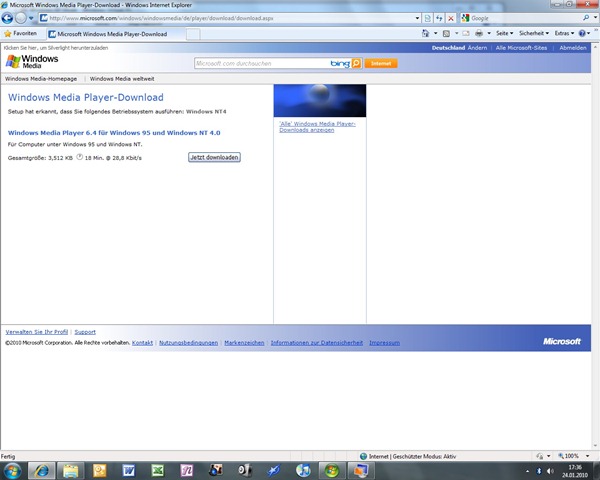Click the Compatibility View page icon

click(x=428, y=18)
